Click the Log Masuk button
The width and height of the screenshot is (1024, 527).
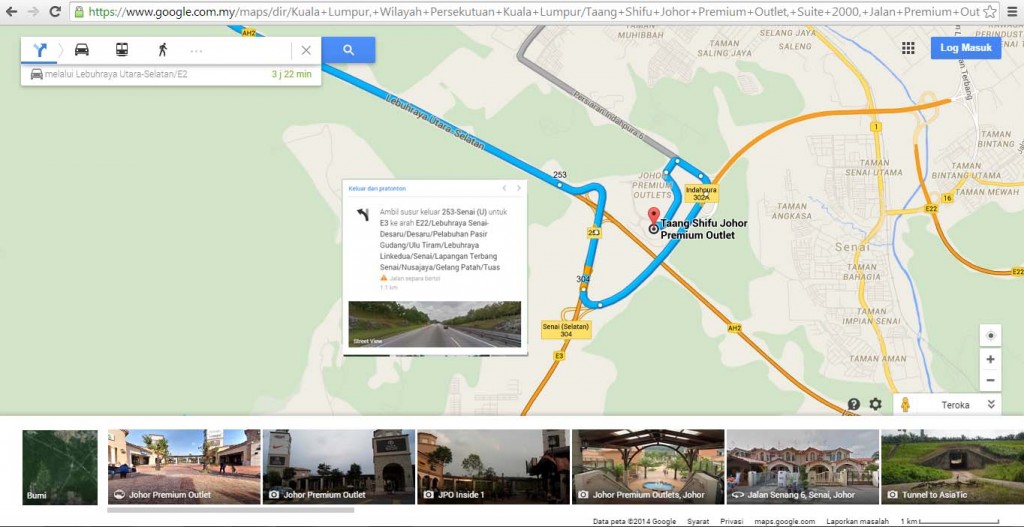[x=966, y=48]
